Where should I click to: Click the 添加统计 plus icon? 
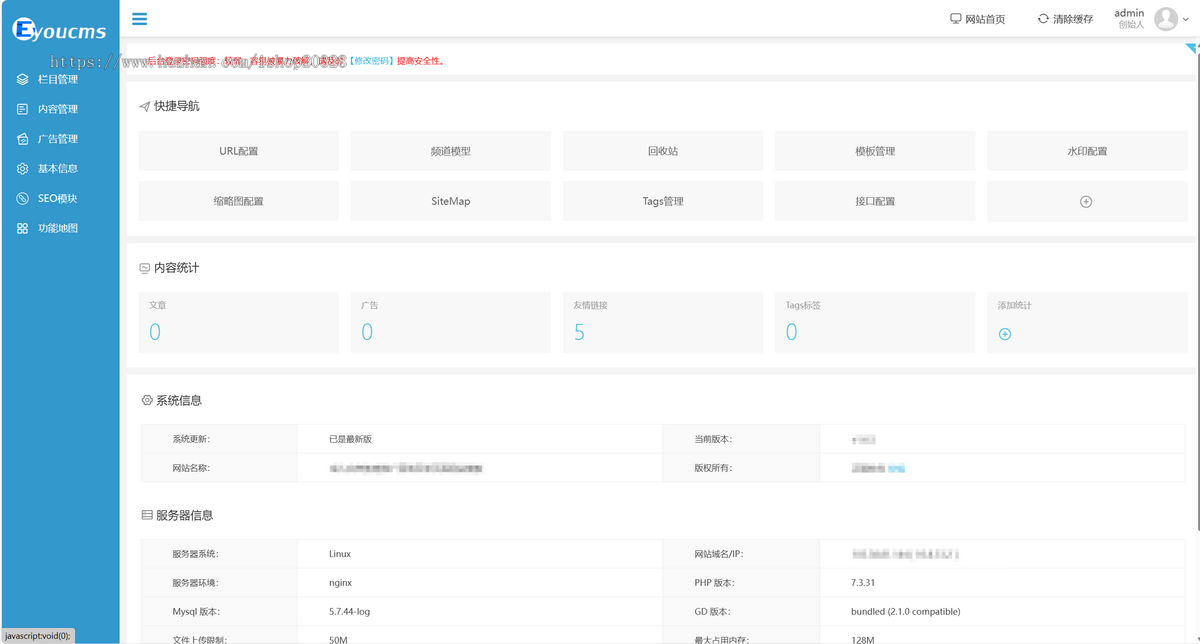[x=1005, y=334]
